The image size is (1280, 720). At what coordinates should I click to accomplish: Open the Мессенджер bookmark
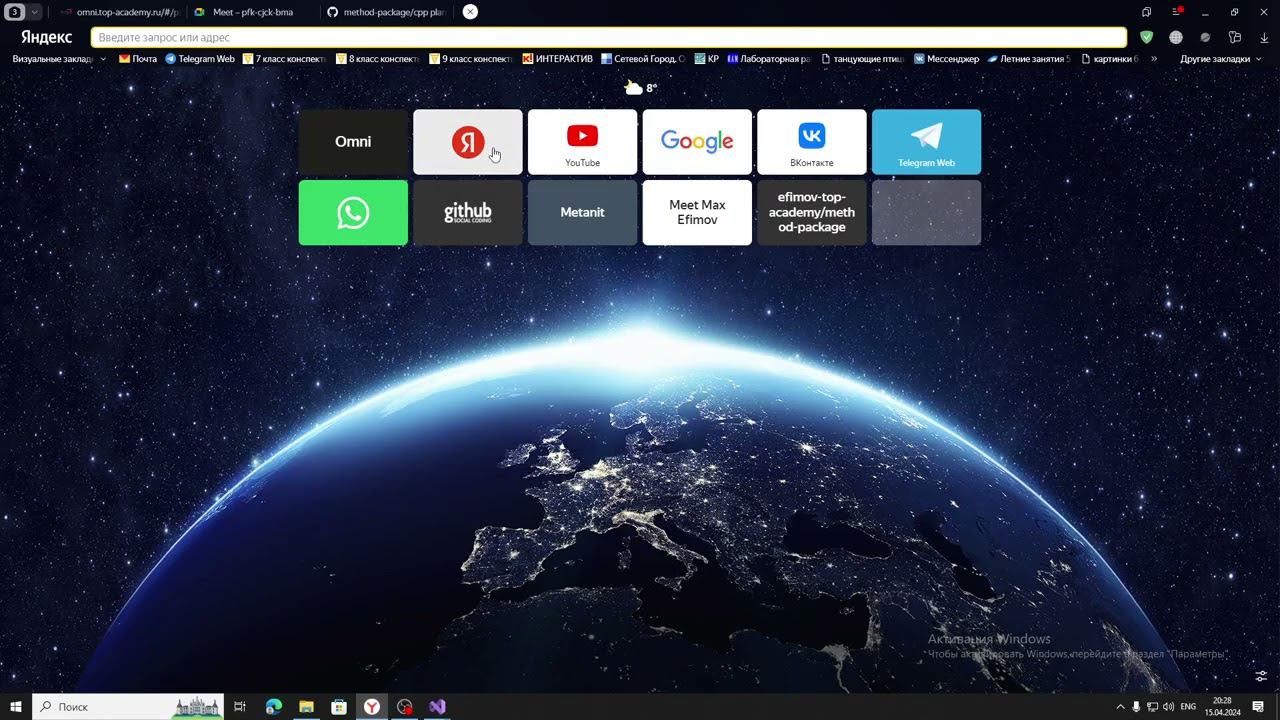tap(947, 59)
